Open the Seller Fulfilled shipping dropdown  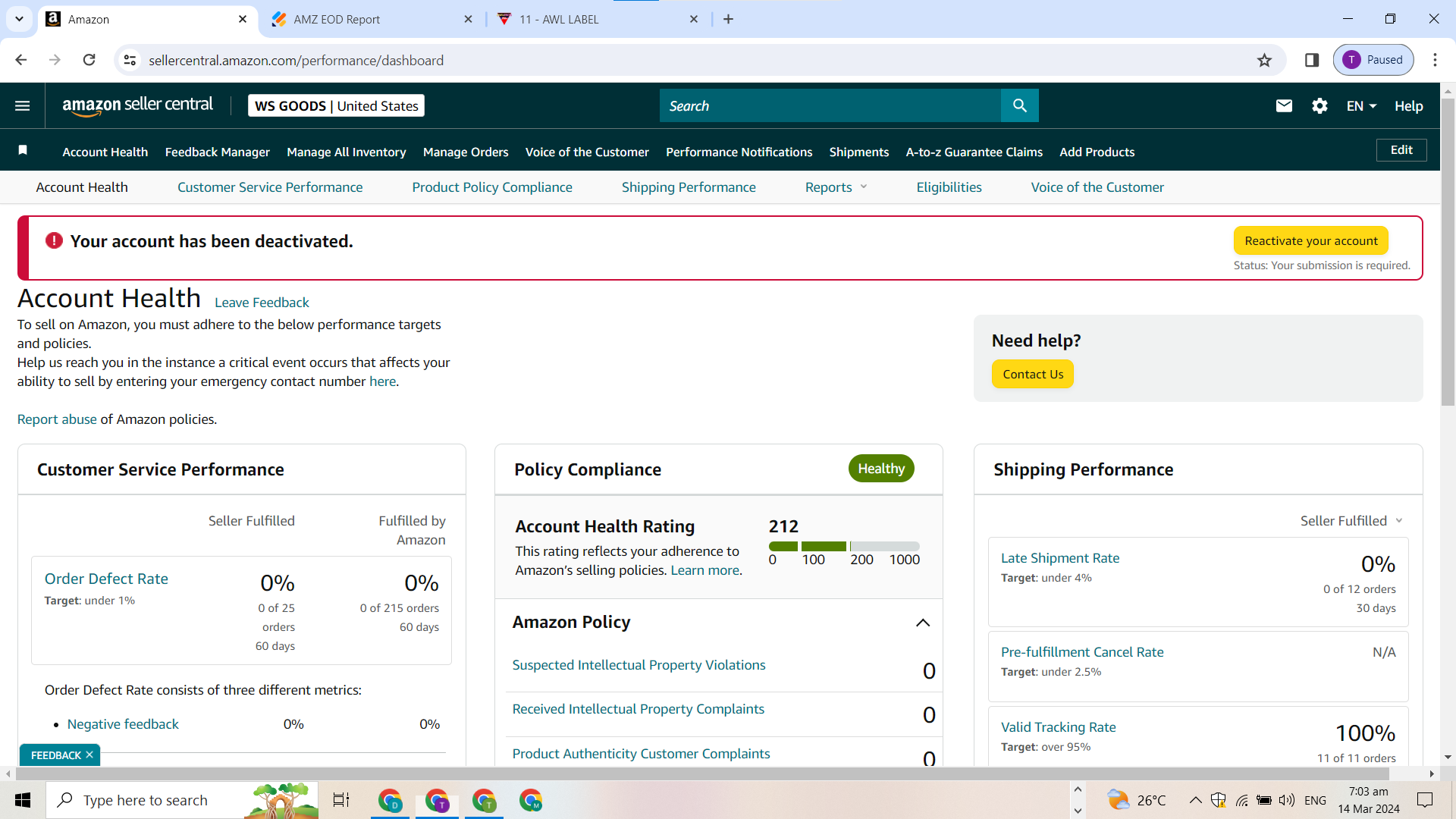[x=1351, y=521]
